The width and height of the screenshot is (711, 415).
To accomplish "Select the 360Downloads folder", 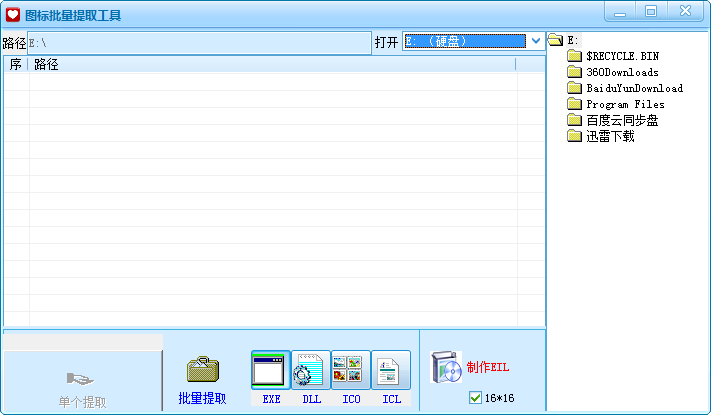I will (622, 72).
